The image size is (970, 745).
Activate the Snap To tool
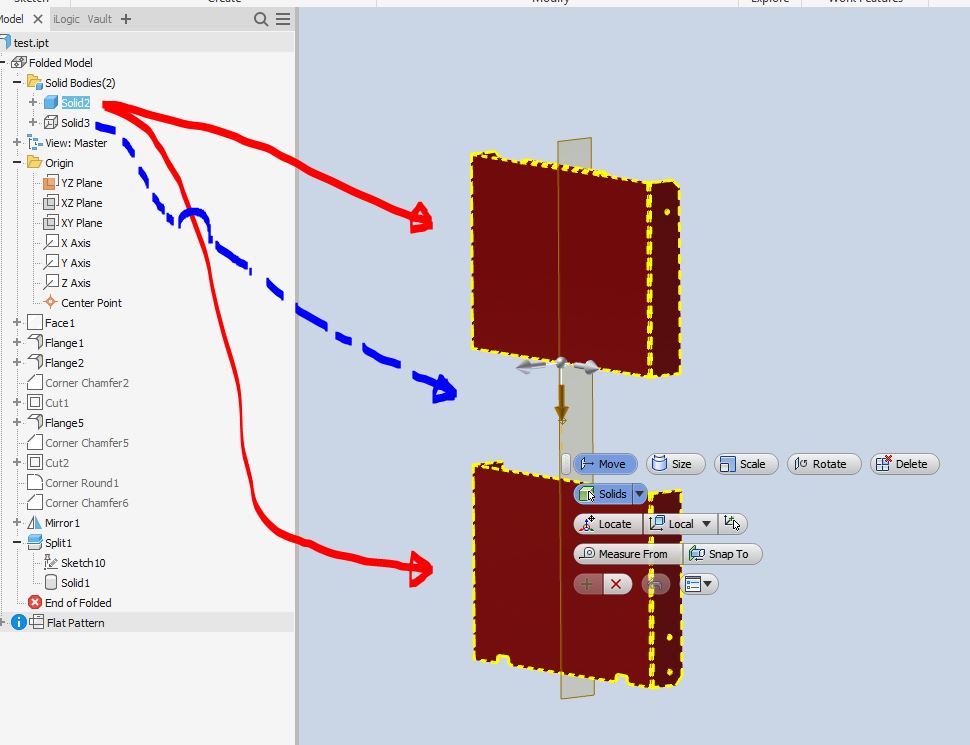tap(722, 553)
